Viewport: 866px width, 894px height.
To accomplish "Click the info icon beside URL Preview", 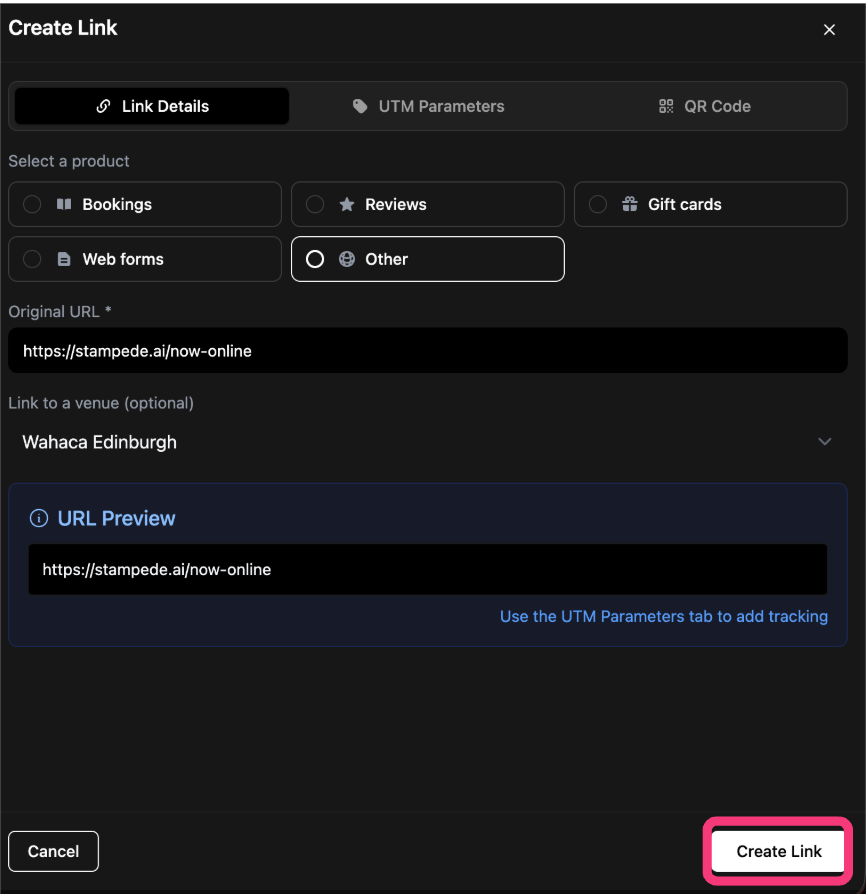I will click(x=39, y=518).
